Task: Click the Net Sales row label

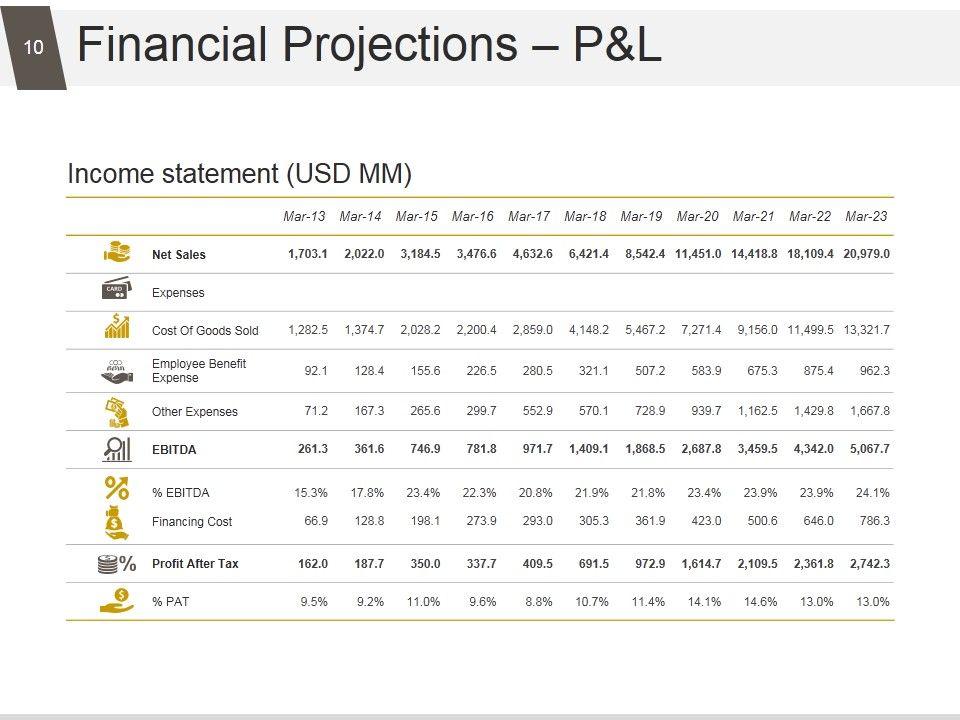Action: [x=179, y=255]
